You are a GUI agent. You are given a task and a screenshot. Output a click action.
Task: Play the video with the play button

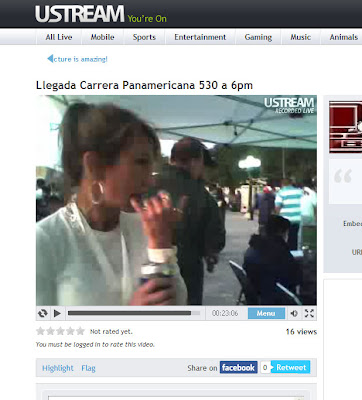tap(57, 313)
